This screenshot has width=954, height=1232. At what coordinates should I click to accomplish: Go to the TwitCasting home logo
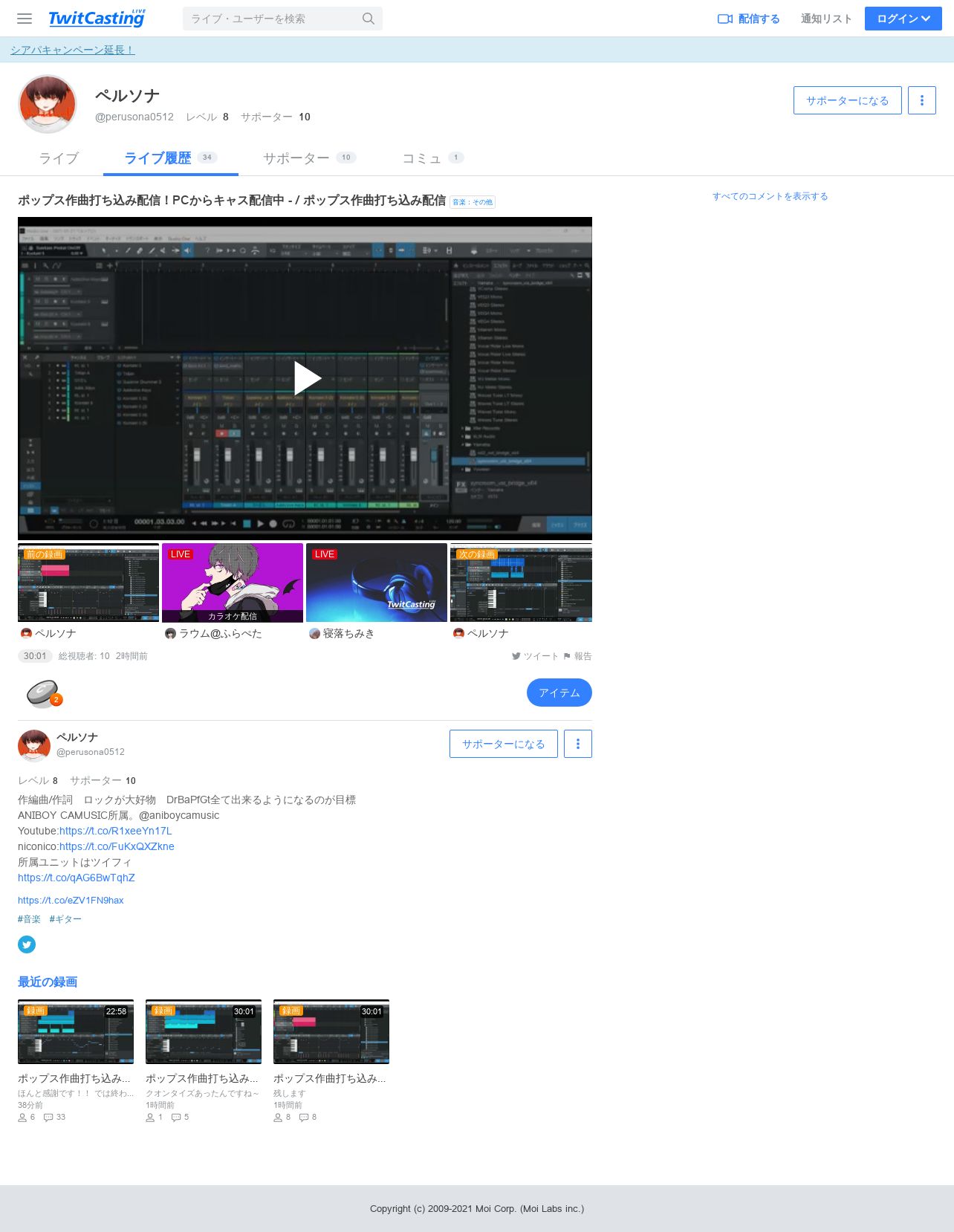tap(97, 18)
